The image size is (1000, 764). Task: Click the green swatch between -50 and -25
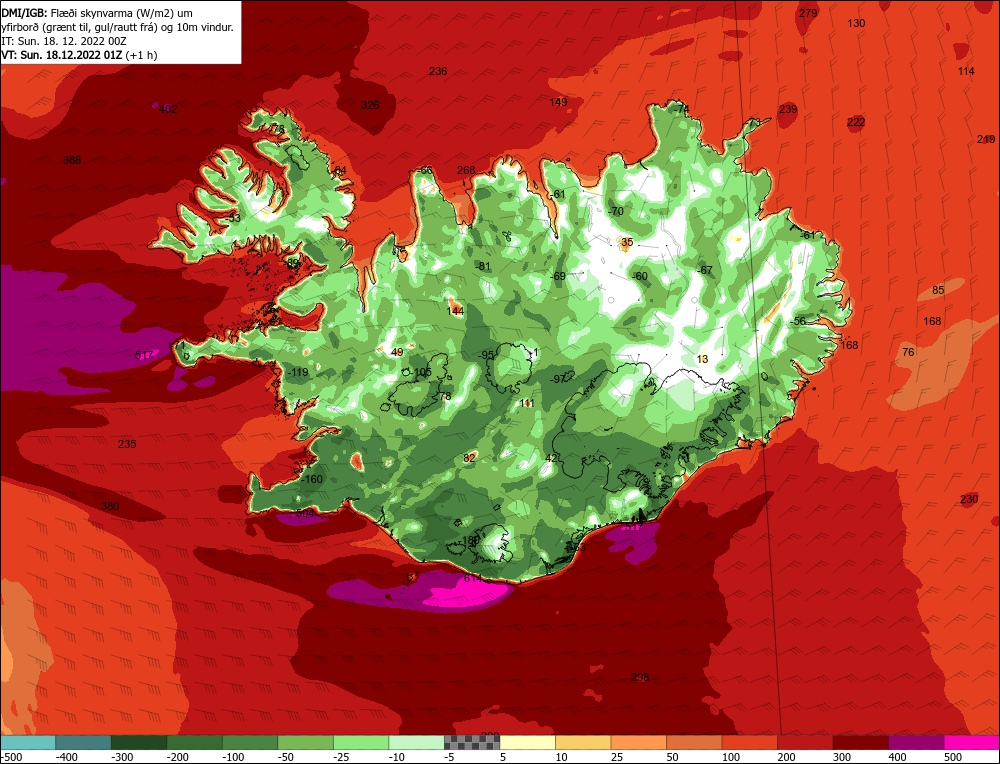305,742
